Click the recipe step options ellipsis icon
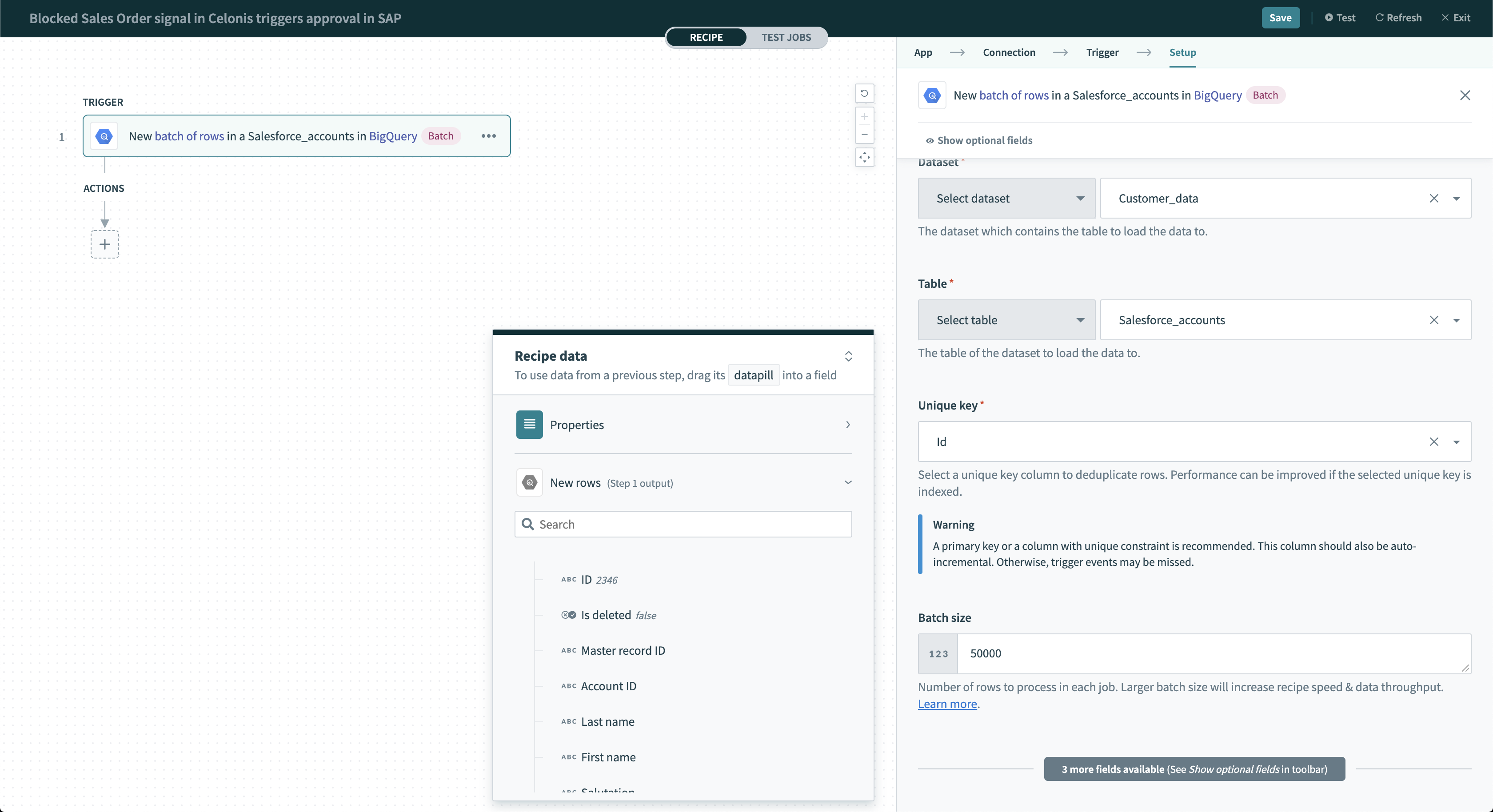 (x=489, y=136)
